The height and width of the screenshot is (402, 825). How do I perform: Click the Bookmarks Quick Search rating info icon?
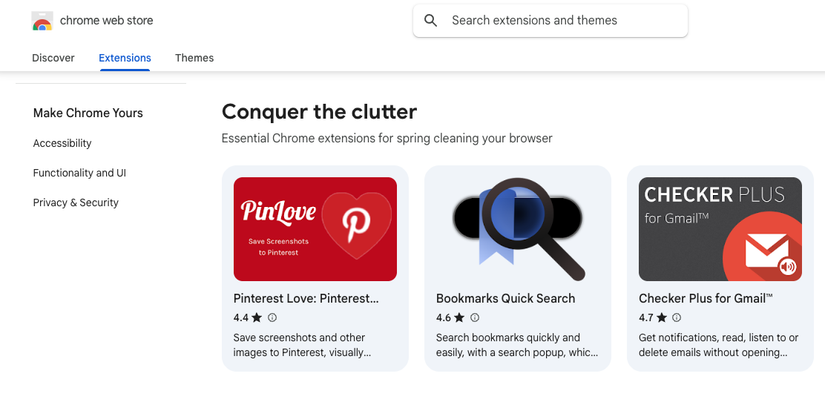point(475,318)
